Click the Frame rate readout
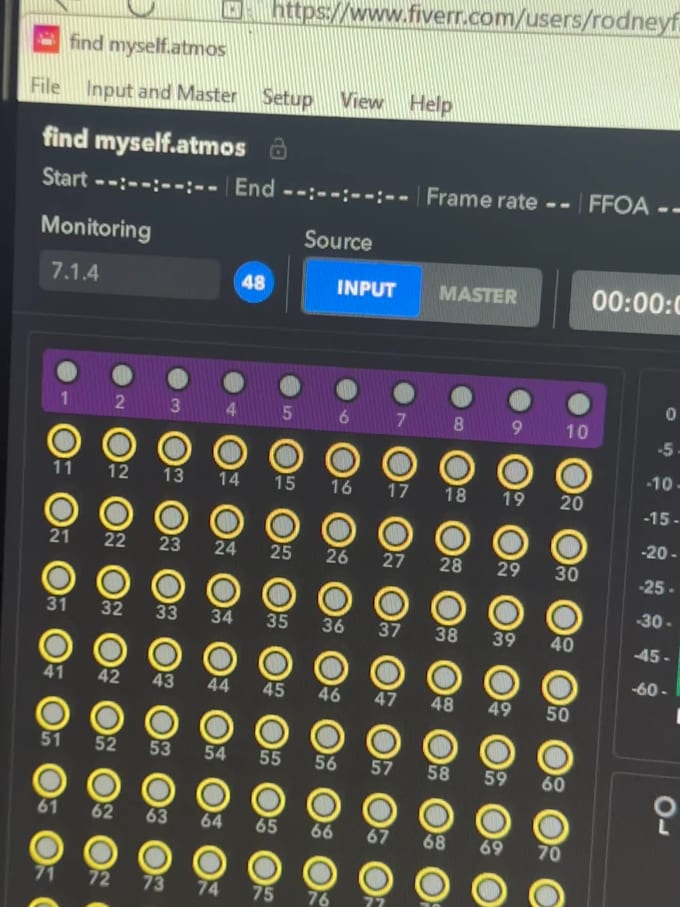The width and height of the screenshot is (680, 907). pos(498,201)
